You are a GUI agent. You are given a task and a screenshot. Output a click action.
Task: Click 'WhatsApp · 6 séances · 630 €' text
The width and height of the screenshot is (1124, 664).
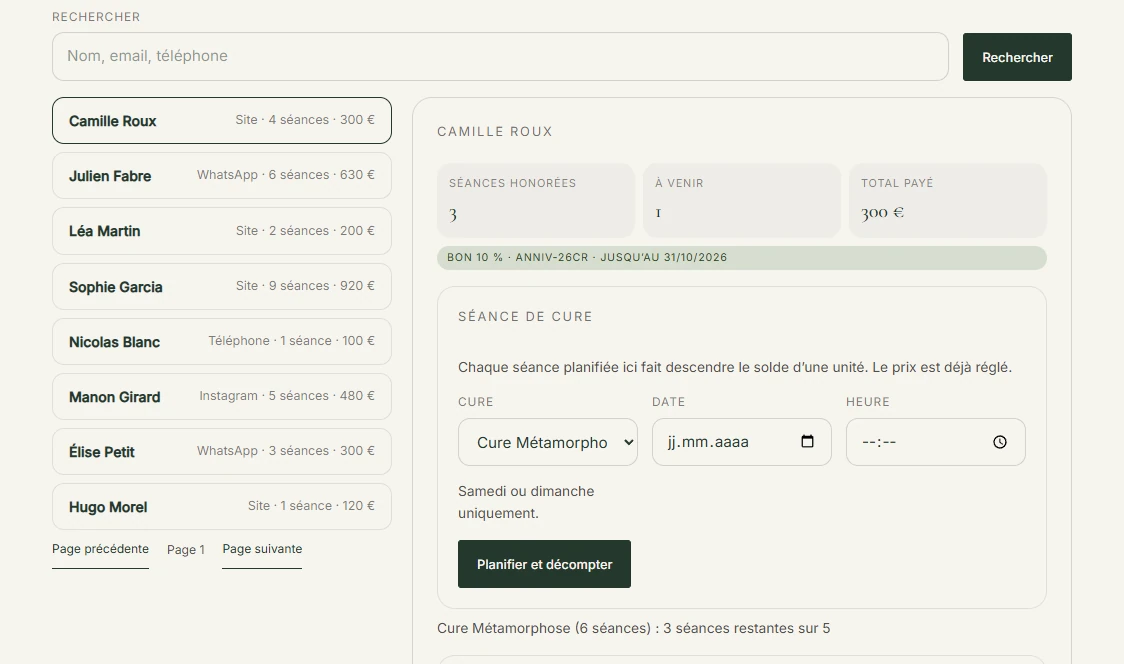[286, 175]
